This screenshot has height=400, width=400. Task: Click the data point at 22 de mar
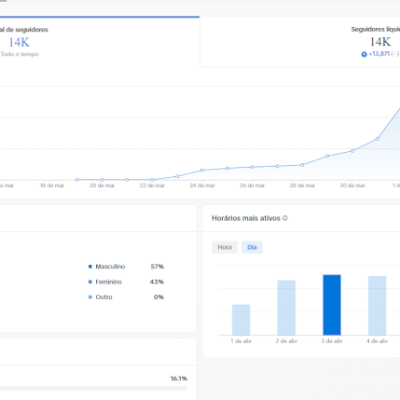pos(152,180)
